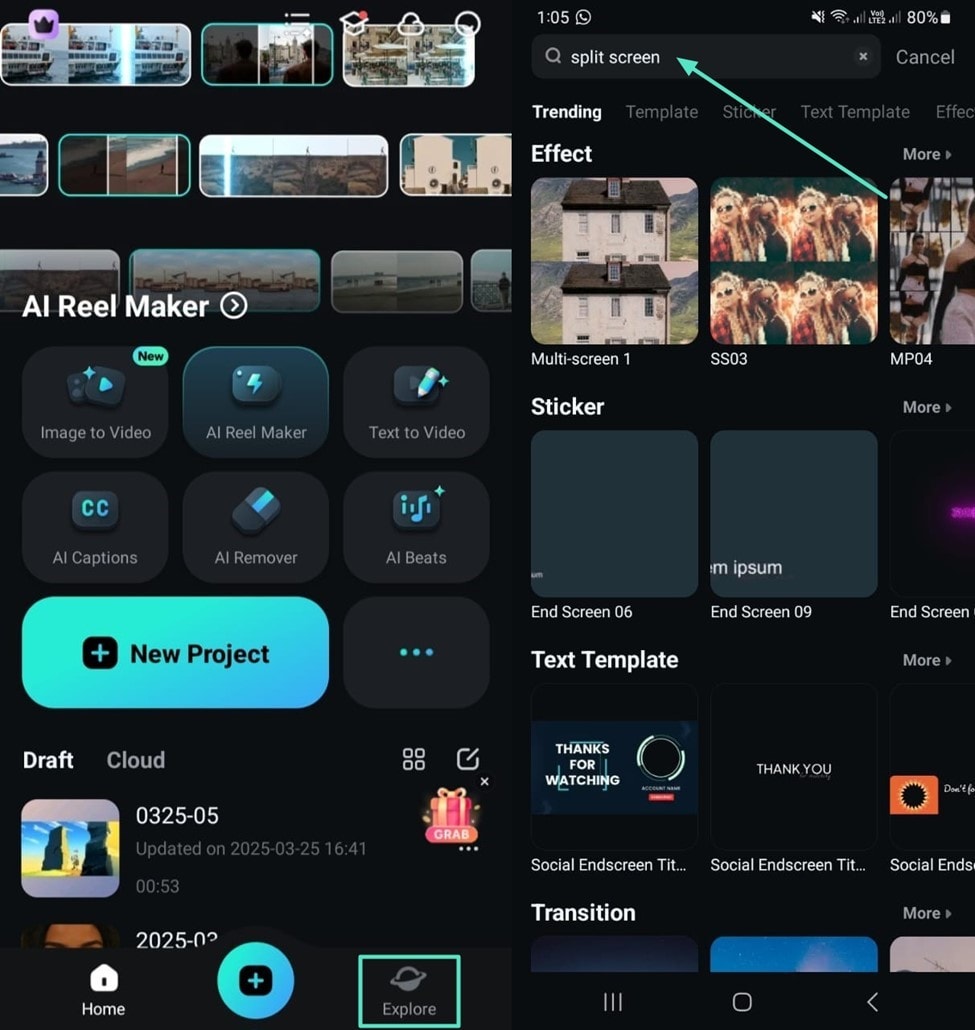
Task: Open the three-dots more tools tile
Action: (417, 652)
